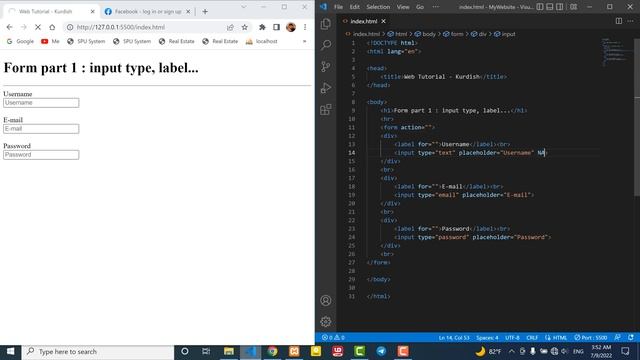The image size is (640, 360).
Task: Stop loading the page in Chrome
Action: pyautogui.click(x=38, y=27)
